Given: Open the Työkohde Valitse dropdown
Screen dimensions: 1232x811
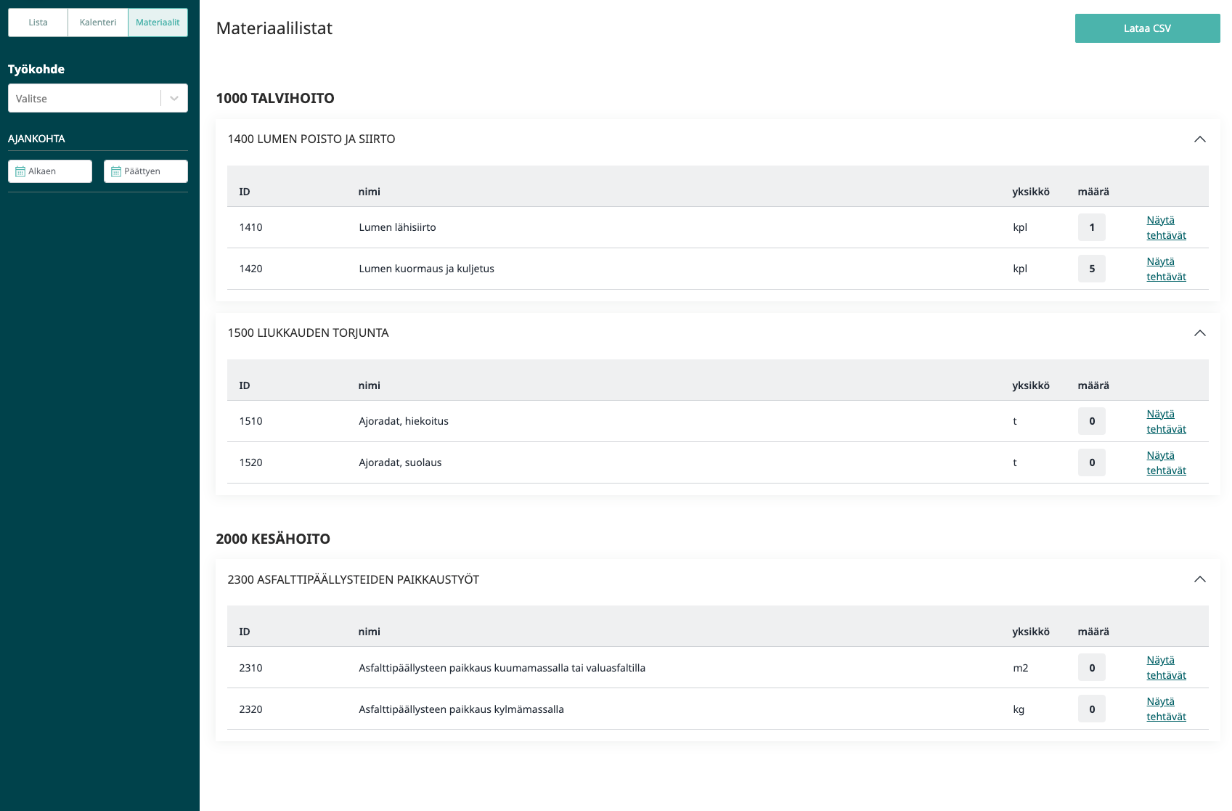Looking at the screenshot, I should click(97, 98).
